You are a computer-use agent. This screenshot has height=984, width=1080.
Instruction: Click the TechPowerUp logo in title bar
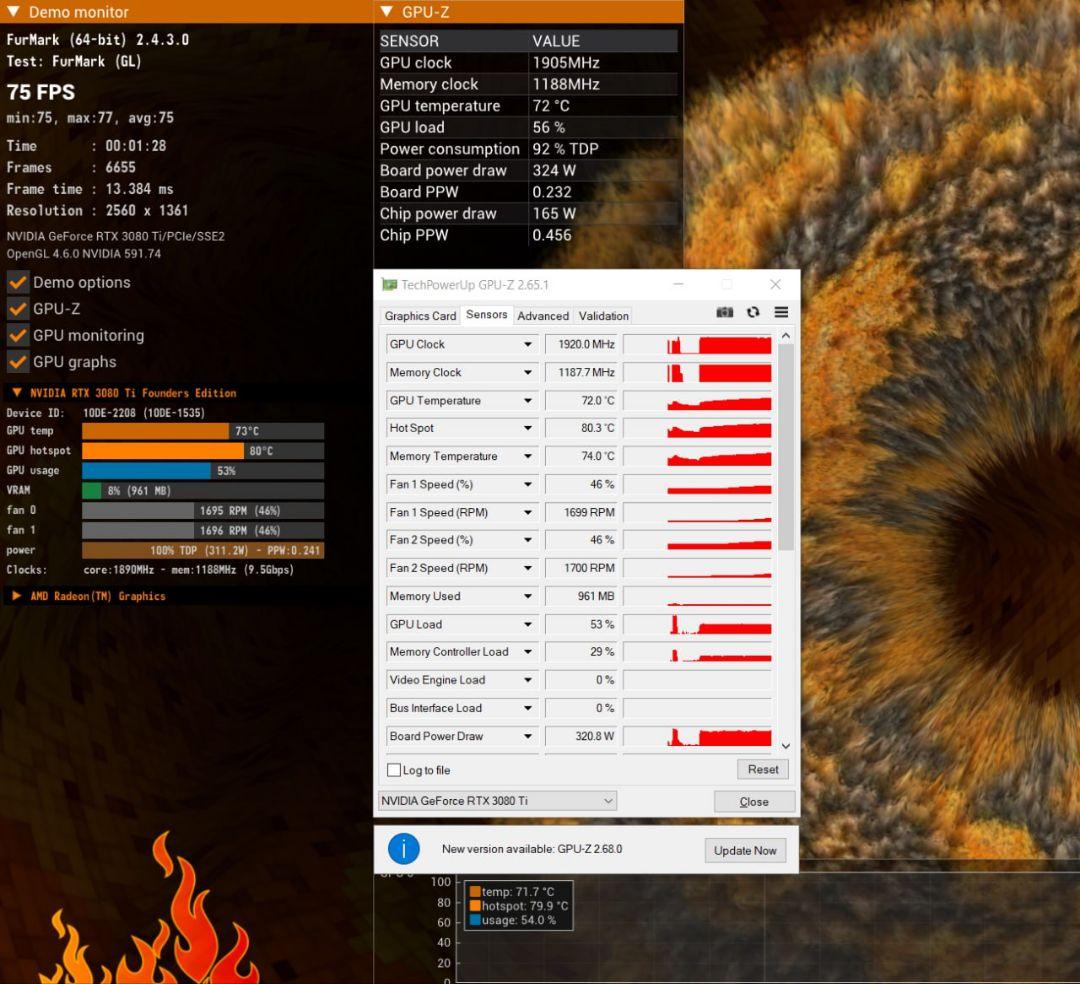click(x=389, y=284)
